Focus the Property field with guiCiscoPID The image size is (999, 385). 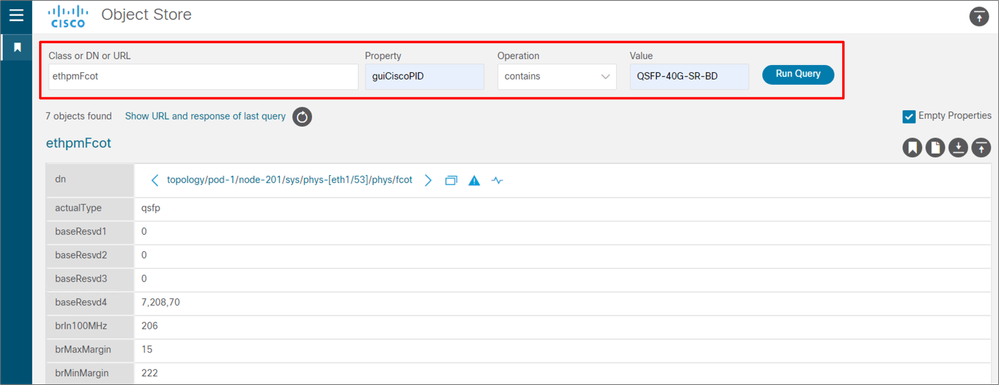pos(424,76)
